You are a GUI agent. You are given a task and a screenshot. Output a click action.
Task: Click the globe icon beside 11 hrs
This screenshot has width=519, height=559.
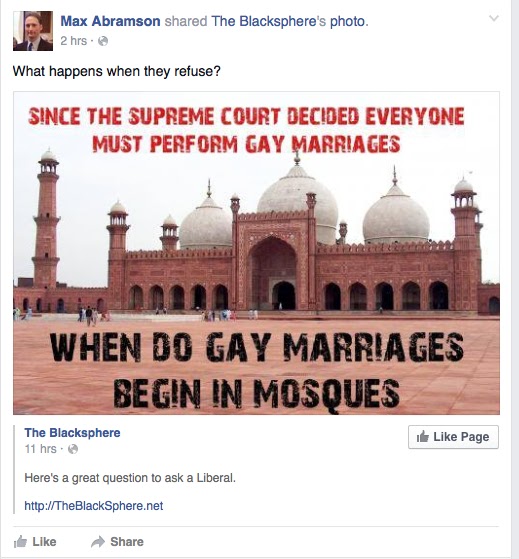click(x=73, y=449)
